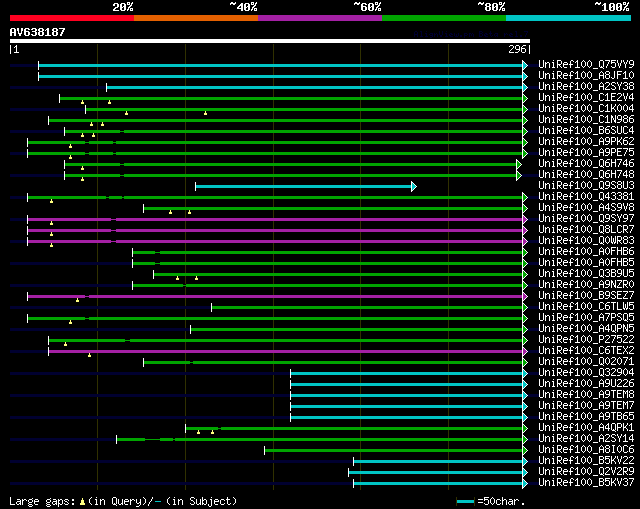Open the UniRef100_Q75VY9 hit label

(x=585, y=65)
